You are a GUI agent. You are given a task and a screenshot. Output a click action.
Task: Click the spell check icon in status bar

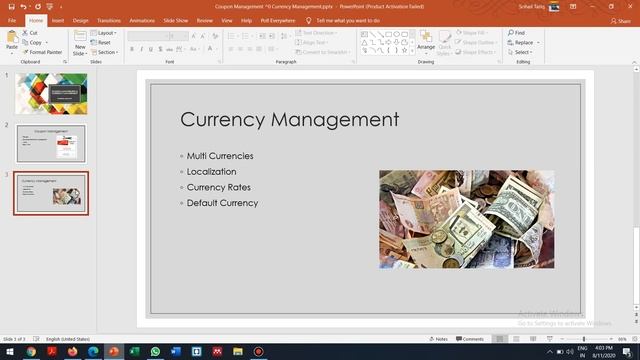(36, 339)
